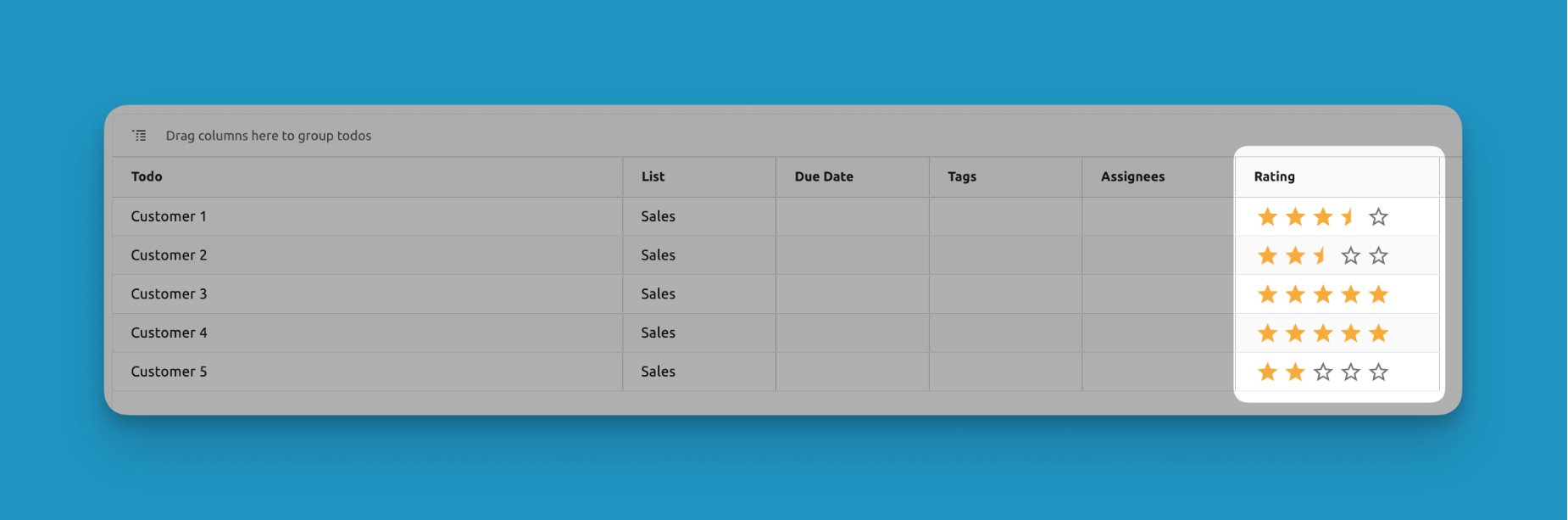Click the group-by list icon in the header
This screenshot has height=520, width=1568.
click(x=140, y=136)
